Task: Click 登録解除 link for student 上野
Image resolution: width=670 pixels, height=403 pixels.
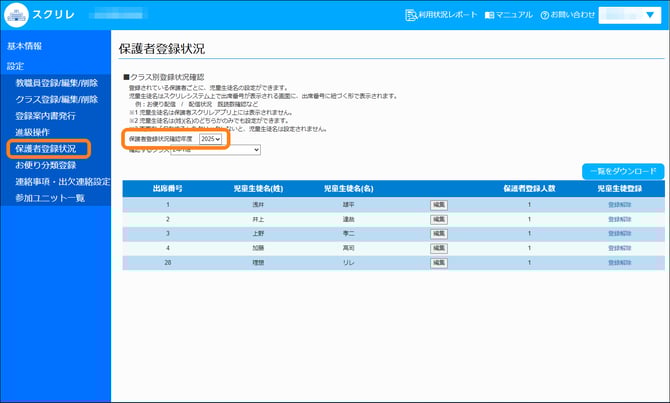Action: (x=620, y=234)
